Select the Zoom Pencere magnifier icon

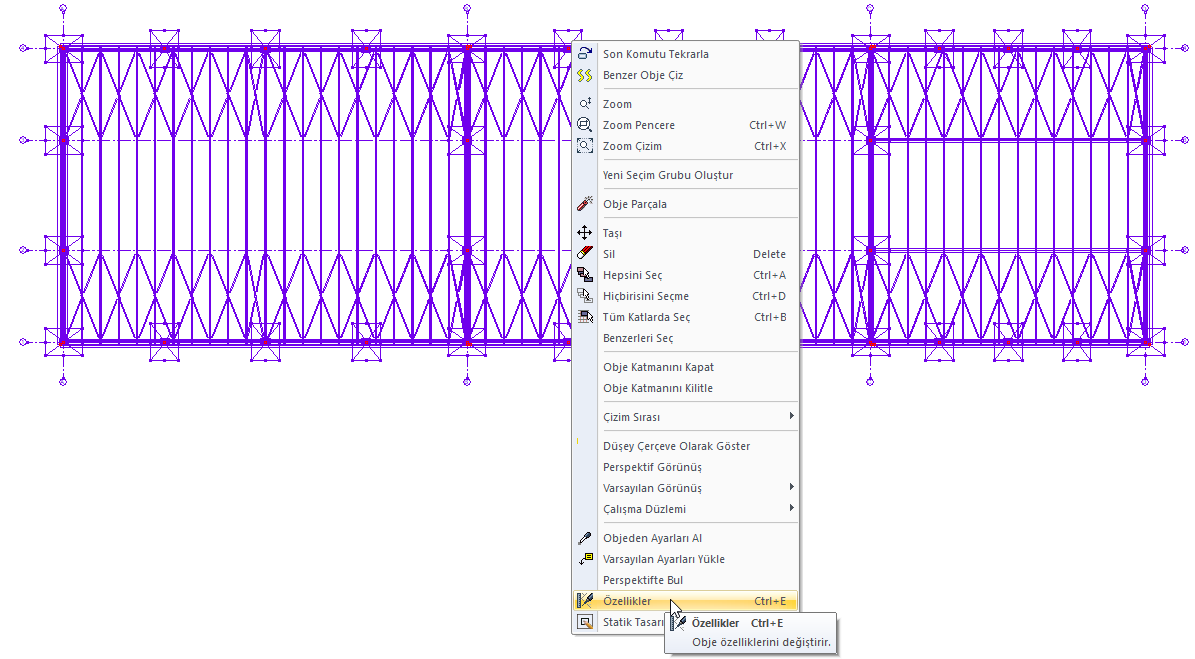586,125
